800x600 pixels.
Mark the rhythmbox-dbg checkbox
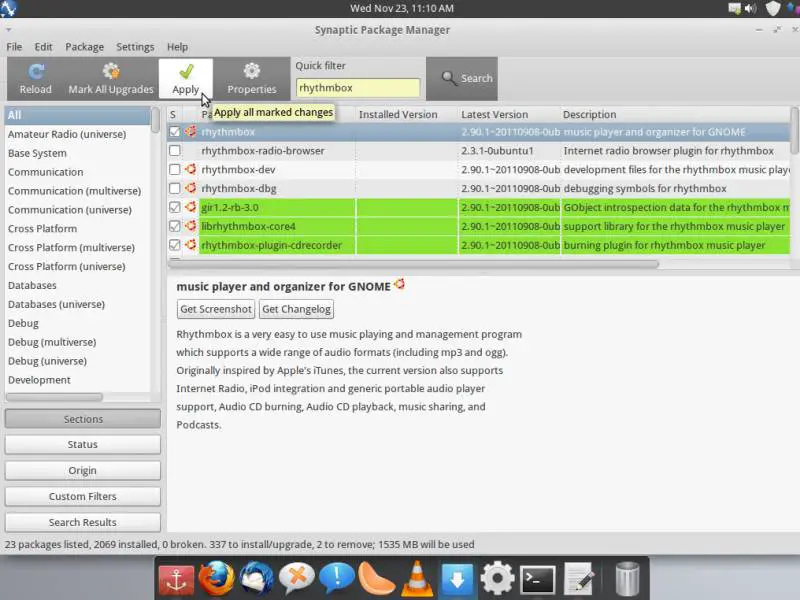click(x=174, y=188)
